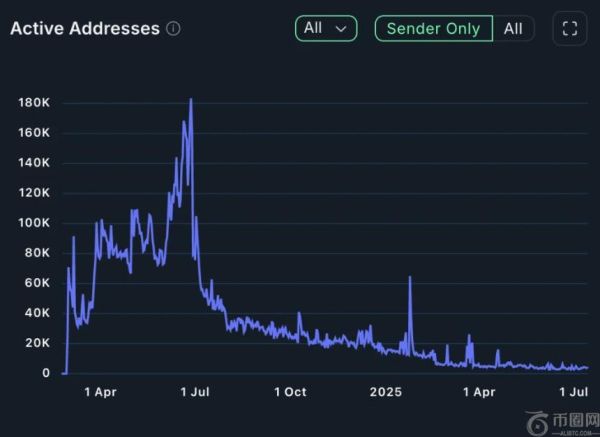
Task: Click the 1 Oct x-axis label
Action: [289, 392]
